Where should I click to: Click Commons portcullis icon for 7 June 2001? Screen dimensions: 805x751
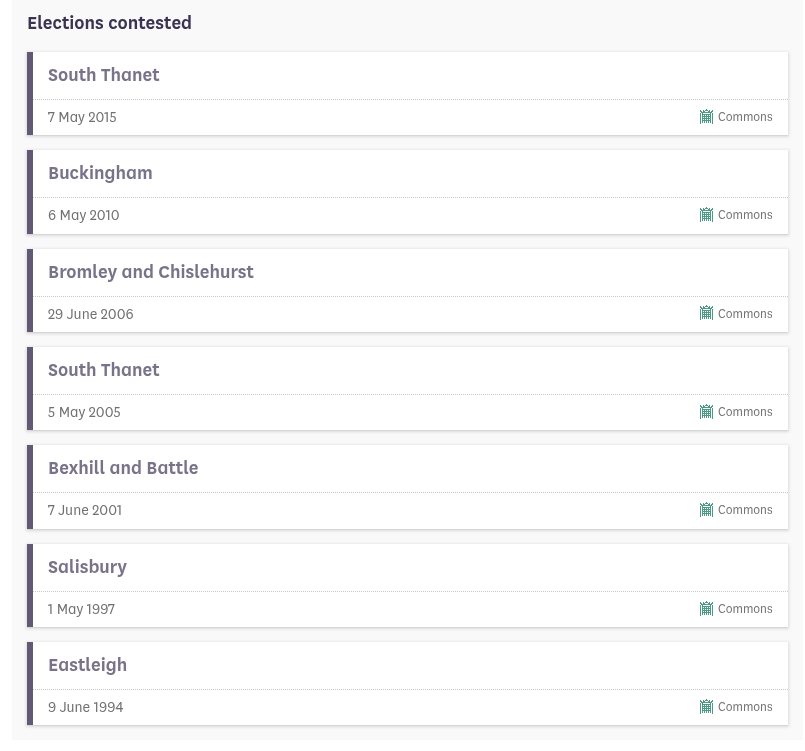coord(706,510)
